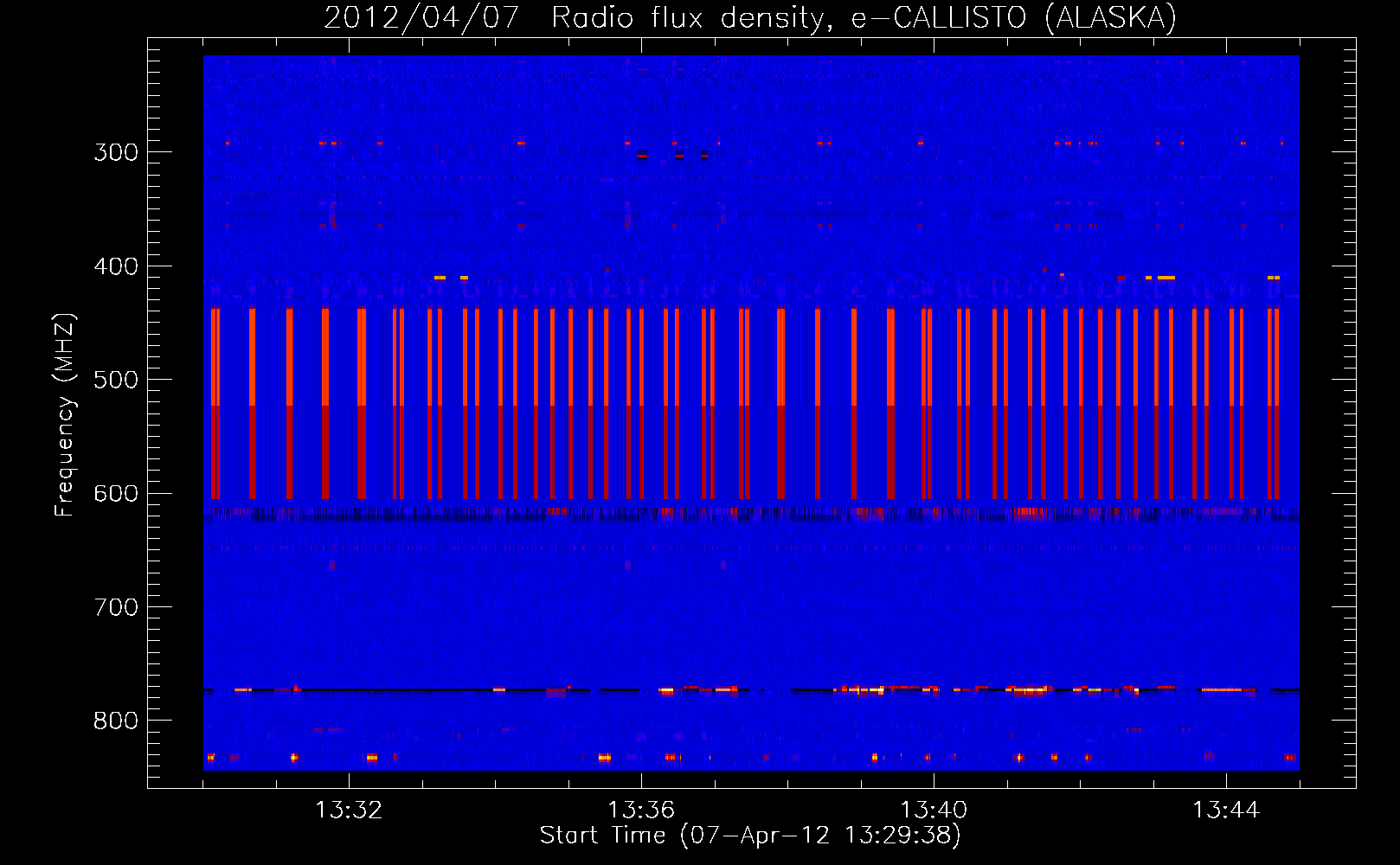Click the 13:36 time tick label
Screen dimensions: 1400x865
(641, 811)
